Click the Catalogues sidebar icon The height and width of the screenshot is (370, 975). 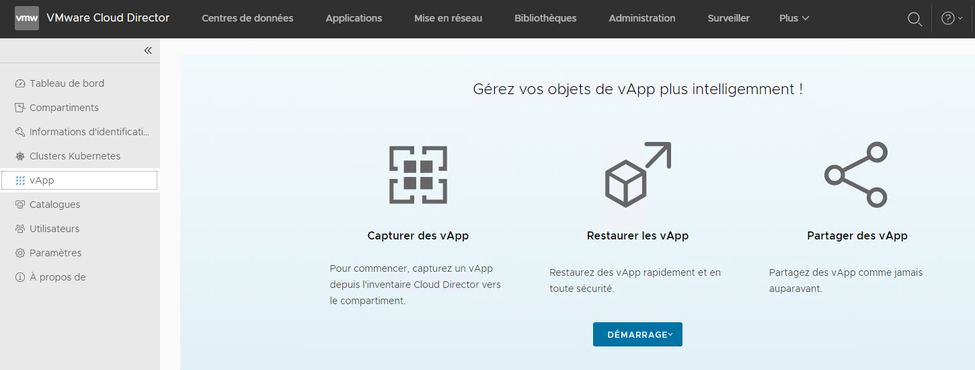click(x=20, y=205)
